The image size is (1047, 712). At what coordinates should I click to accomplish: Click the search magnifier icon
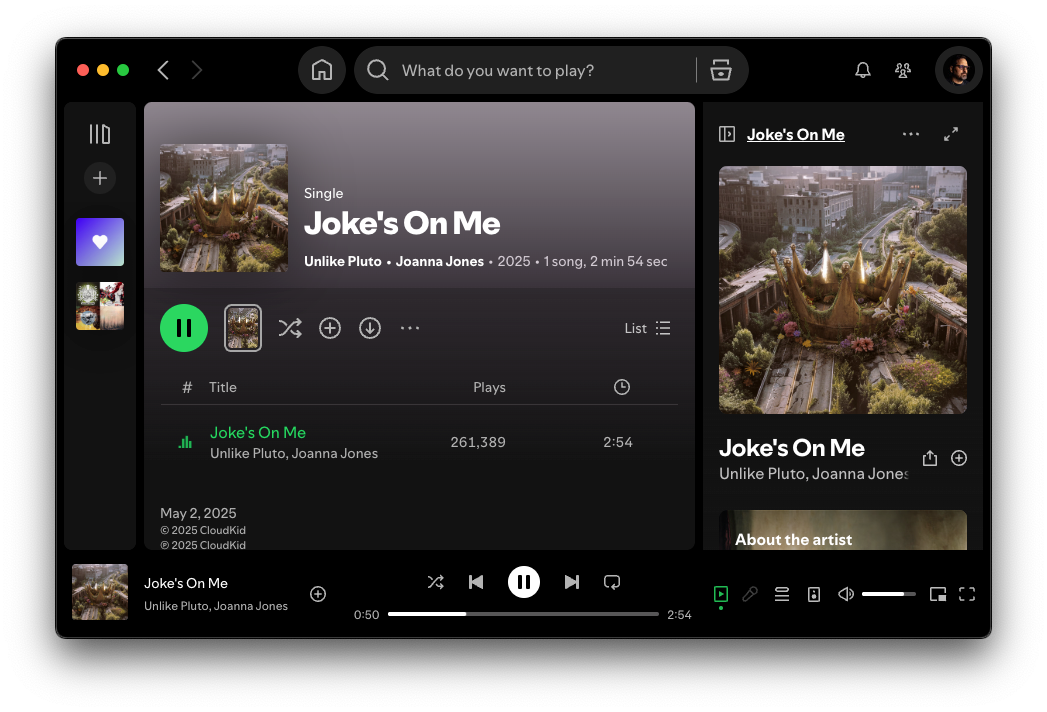[378, 70]
